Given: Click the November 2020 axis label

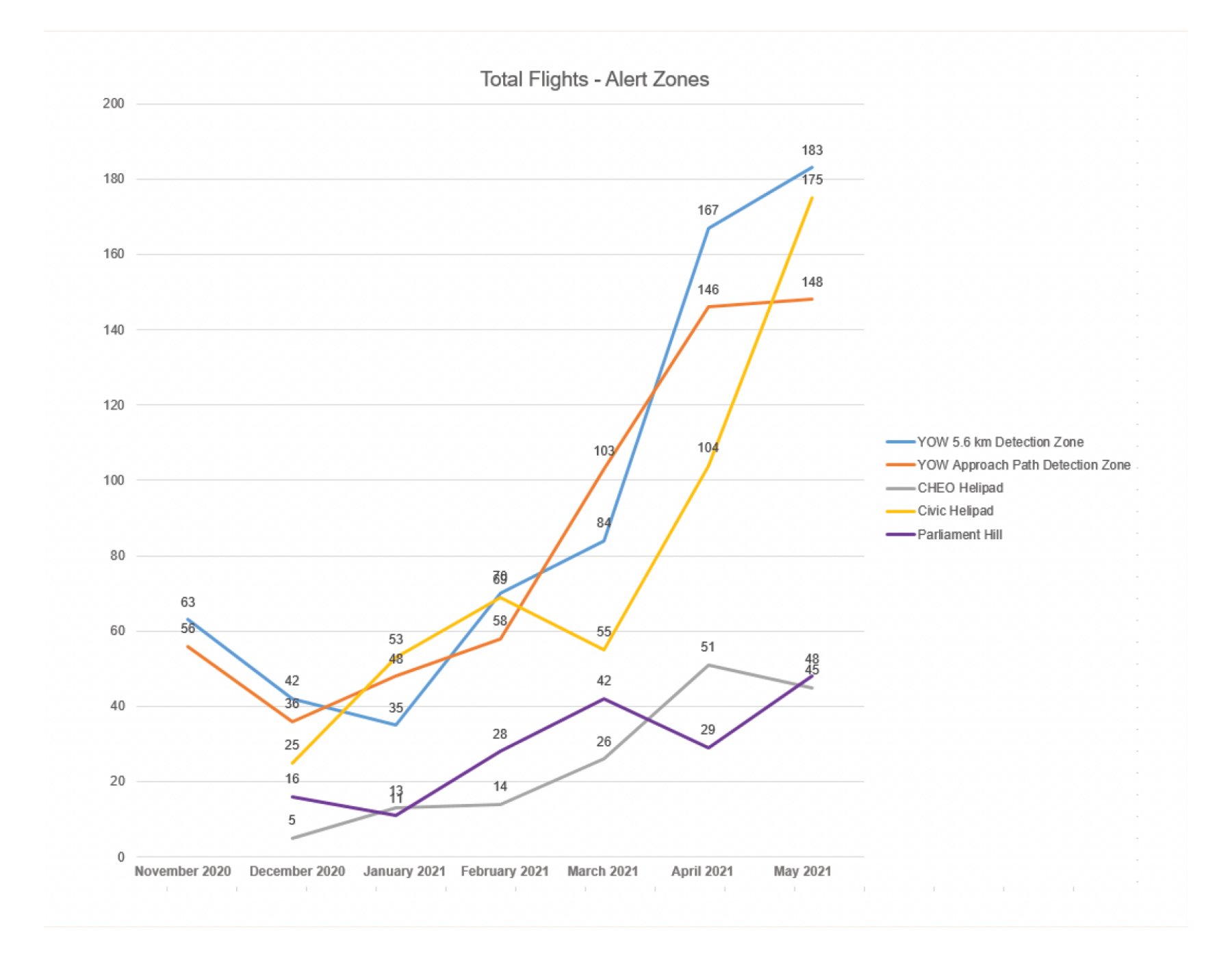Looking at the screenshot, I should pyautogui.click(x=182, y=871).
